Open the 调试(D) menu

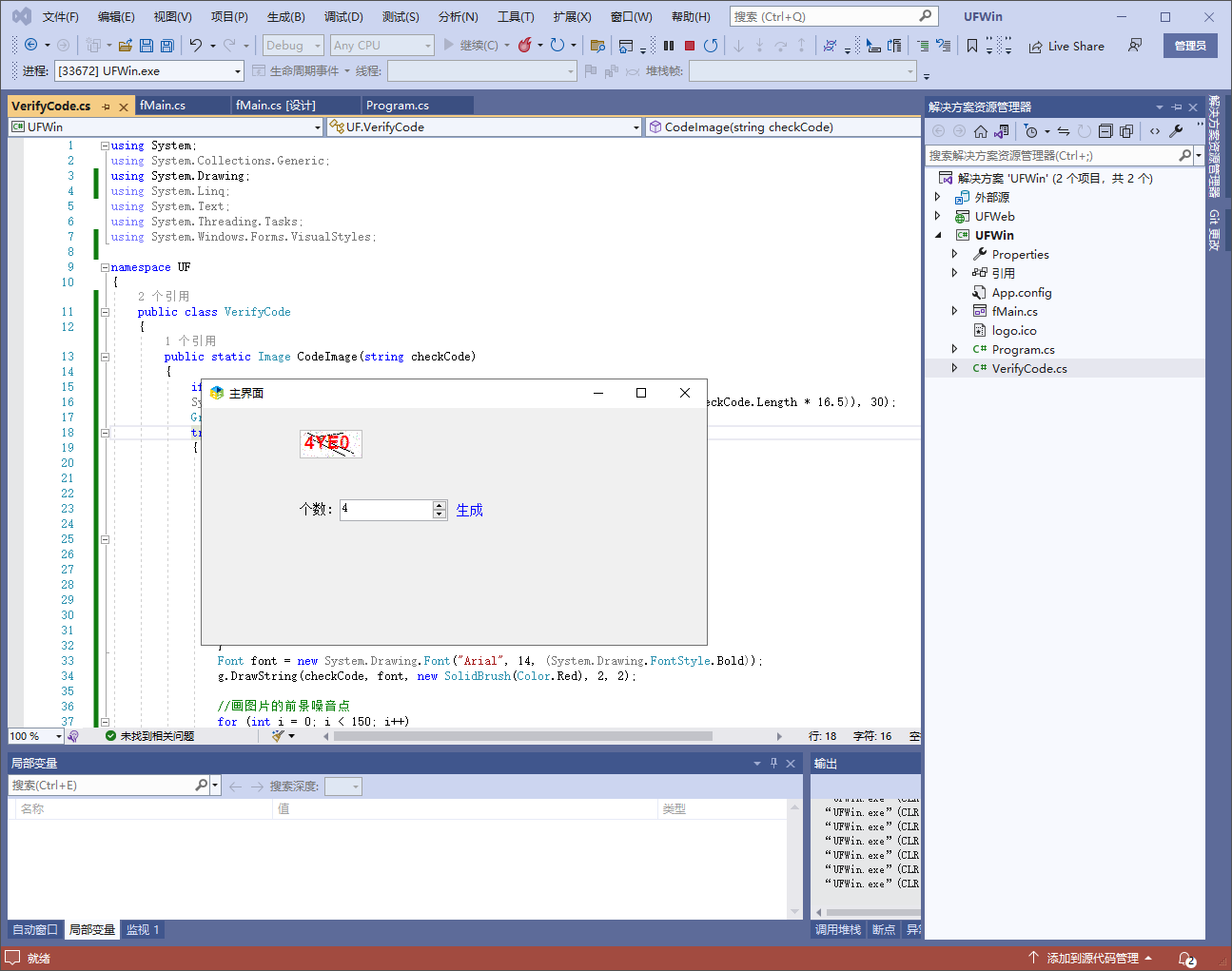[343, 16]
